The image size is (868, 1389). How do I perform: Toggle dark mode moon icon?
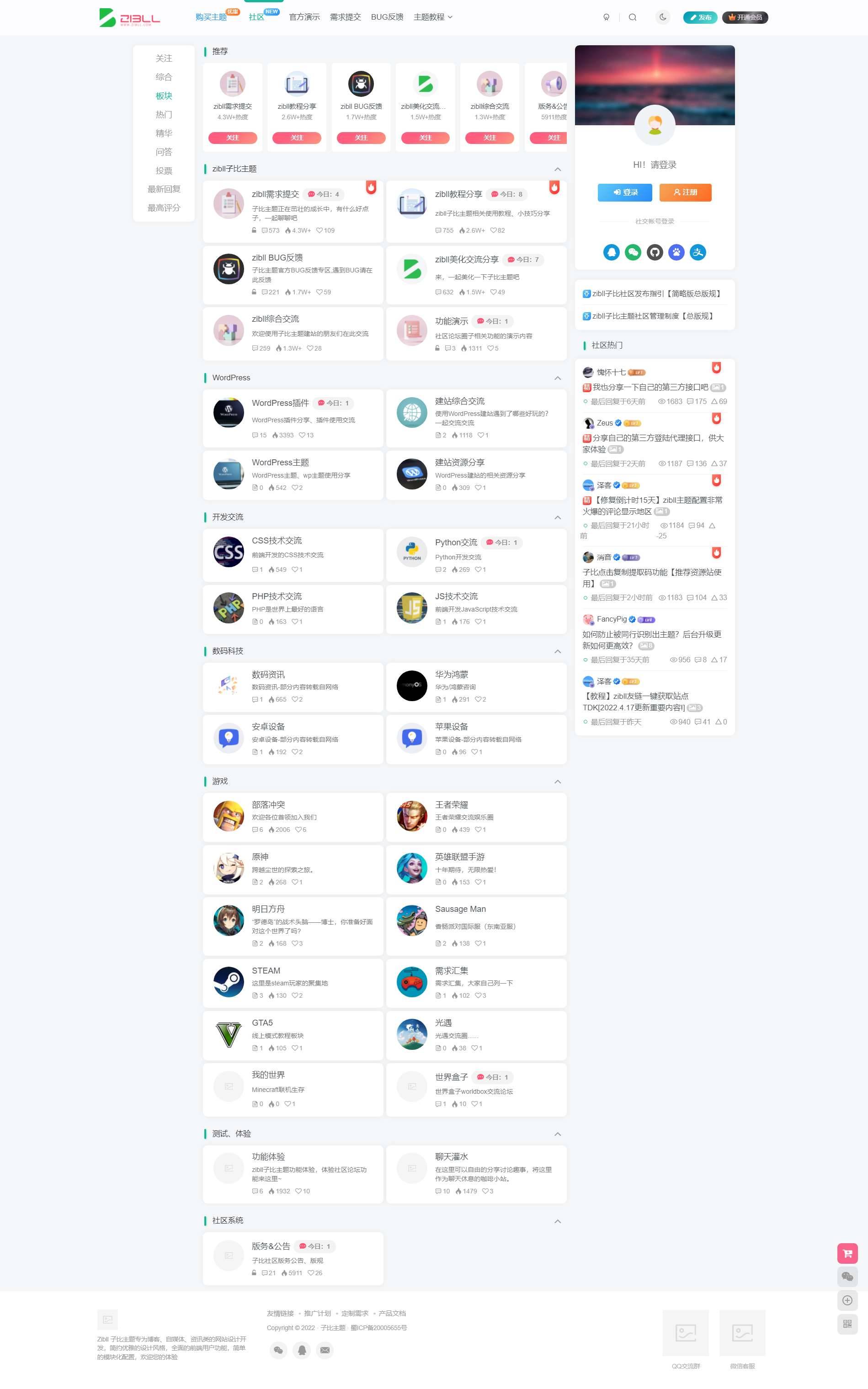point(663,17)
